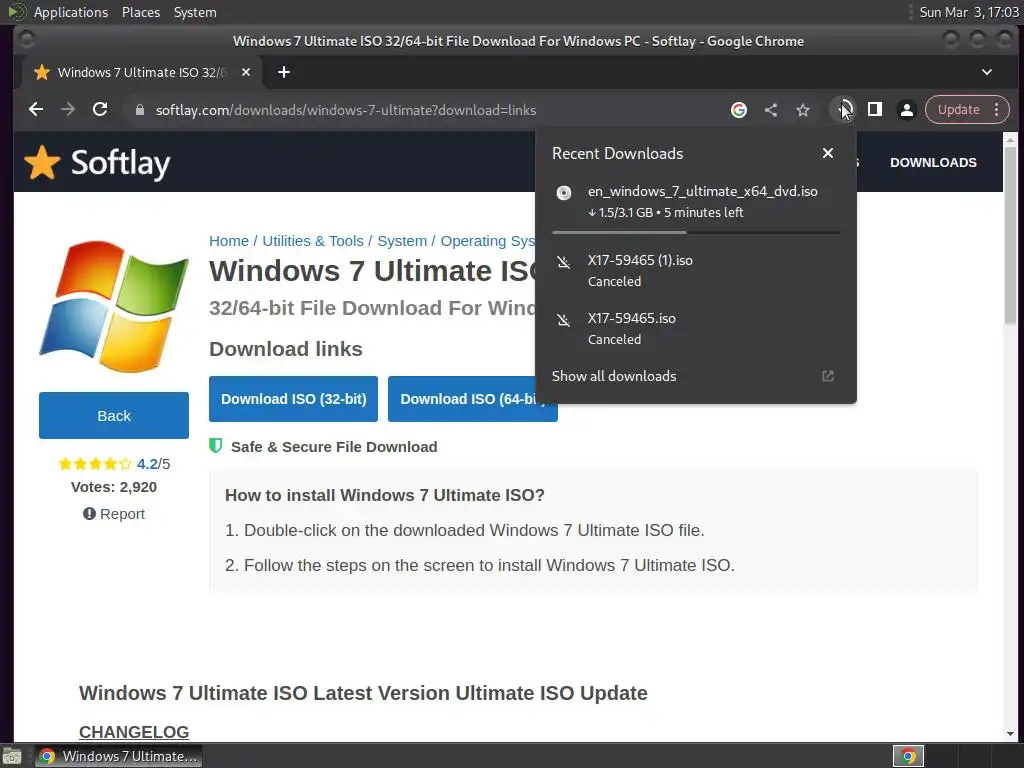Click the page vertical scrollbar
Image resolution: width=1024 pixels, height=768 pixels.
click(x=1010, y=234)
